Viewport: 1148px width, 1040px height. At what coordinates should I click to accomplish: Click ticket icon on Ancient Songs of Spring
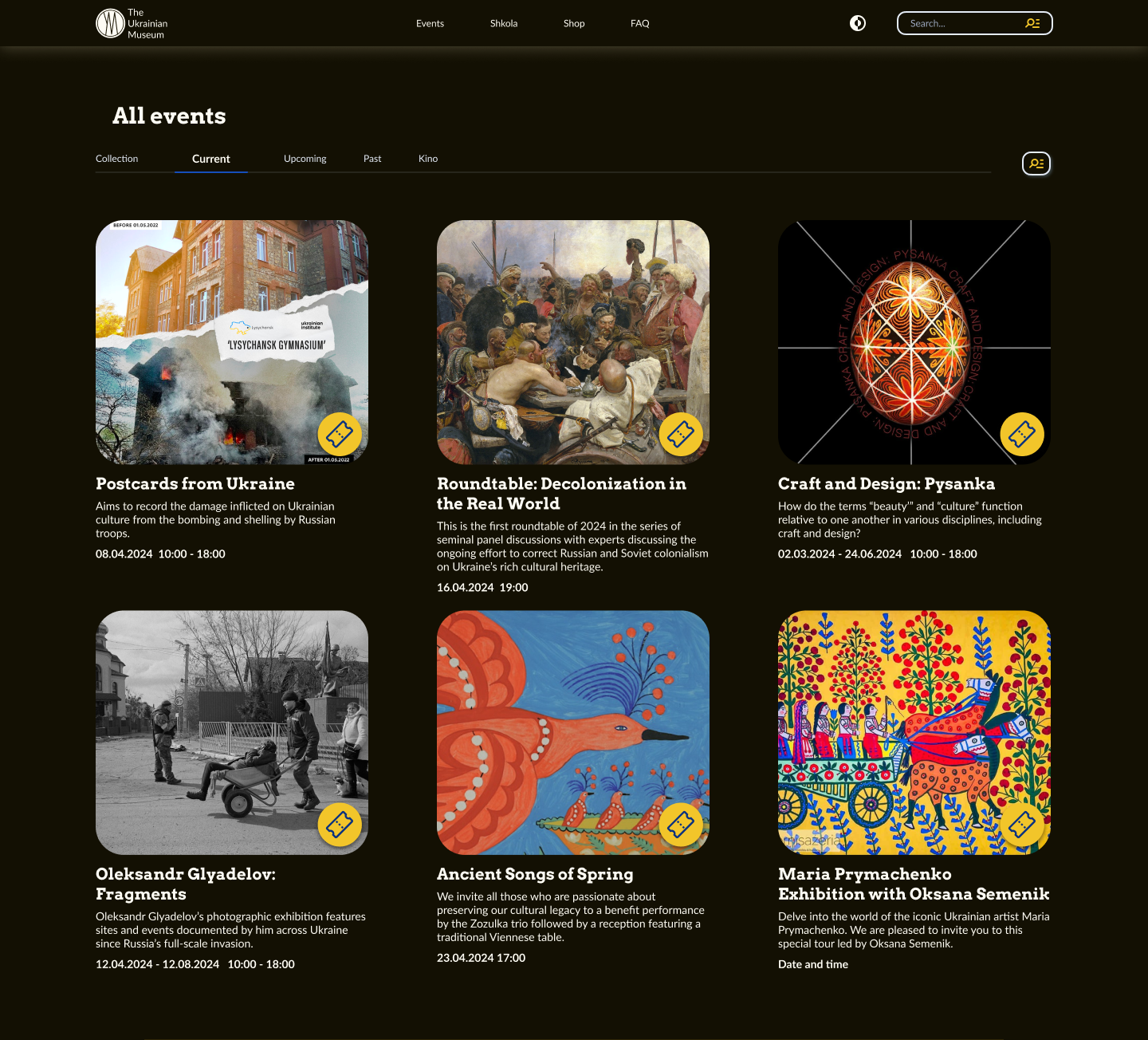coord(681,825)
